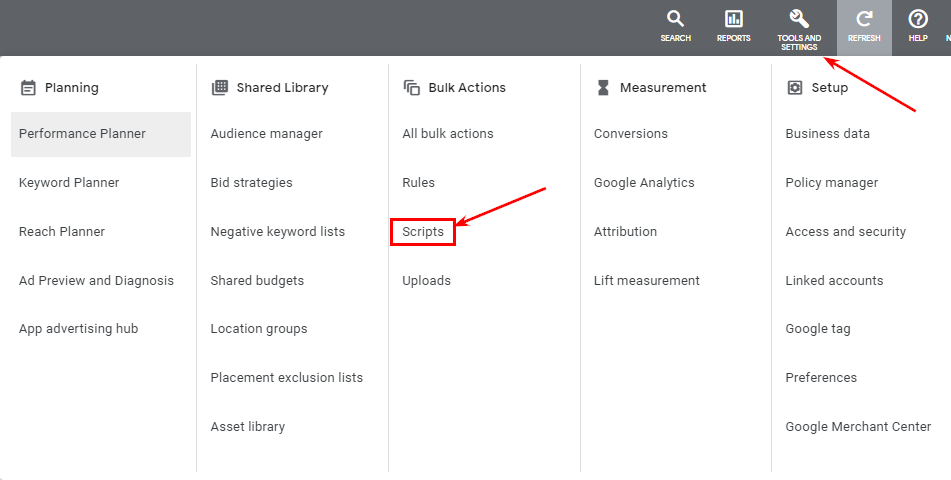This screenshot has width=951, height=480.
Task: Open Conversions under Measurement
Action: coord(631,134)
